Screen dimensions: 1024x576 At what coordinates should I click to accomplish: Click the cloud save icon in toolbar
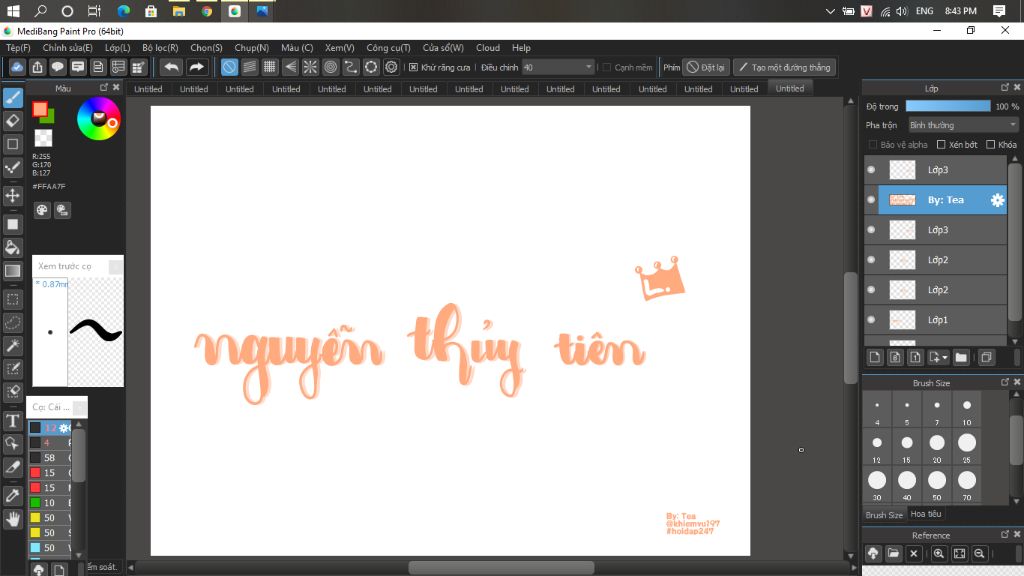point(17,67)
